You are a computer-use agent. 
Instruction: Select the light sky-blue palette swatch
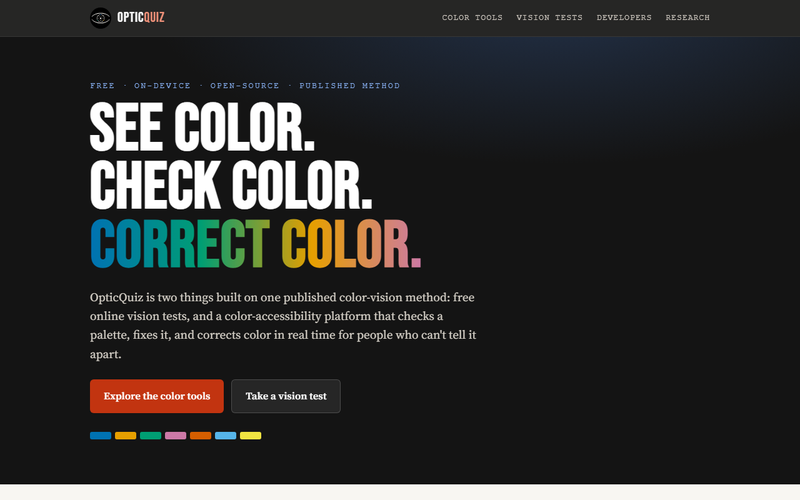(226, 436)
